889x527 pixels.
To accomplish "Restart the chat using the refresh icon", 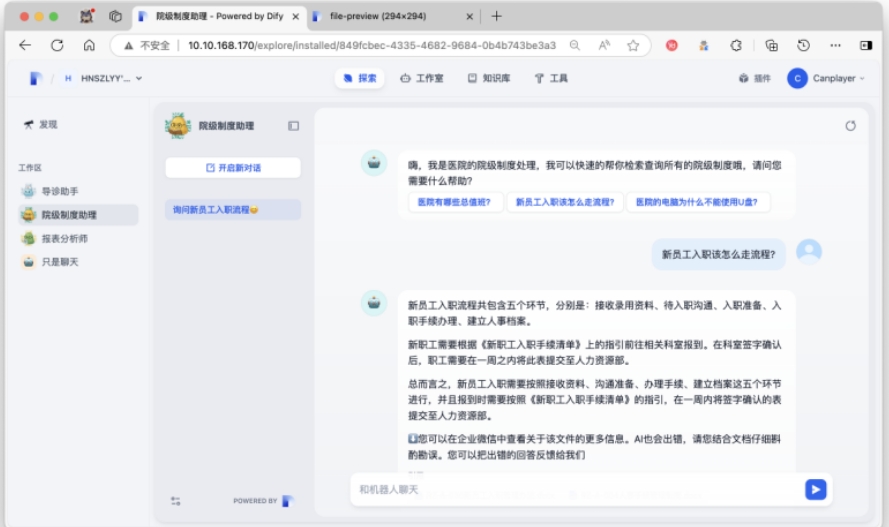I will coord(850,126).
